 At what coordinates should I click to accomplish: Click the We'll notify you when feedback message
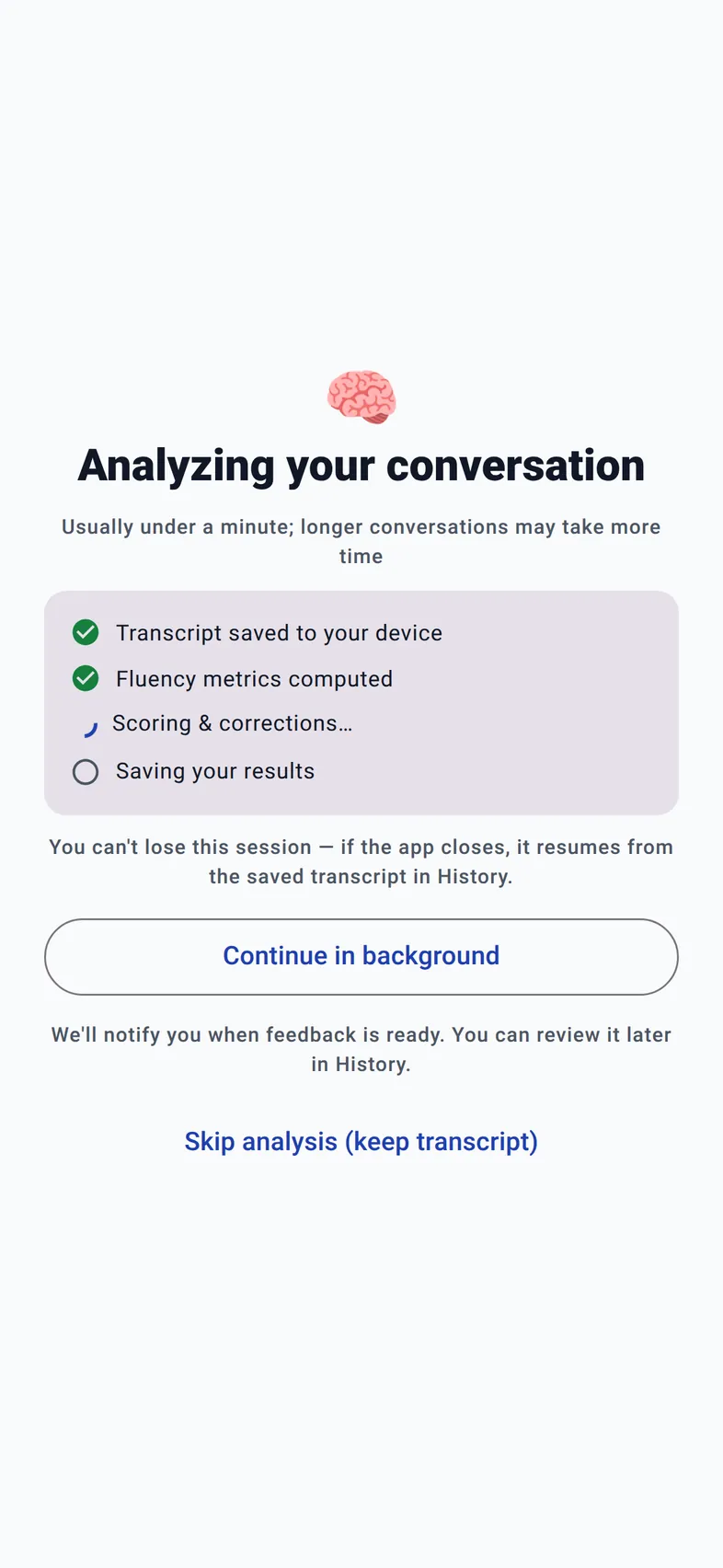pyautogui.click(x=361, y=1049)
